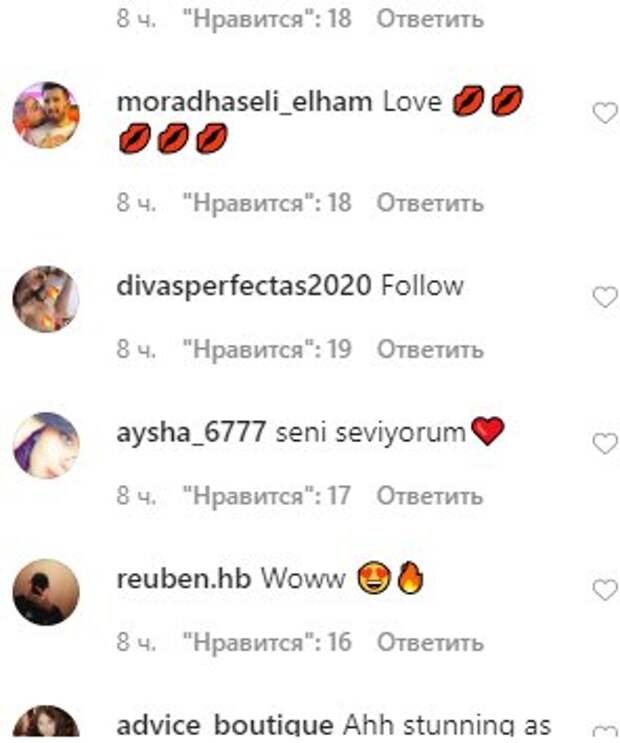Reply to aysha_6777's seni seviyorum comment
620x743 pixels.
pyautogui.click(x=430, y=496)
